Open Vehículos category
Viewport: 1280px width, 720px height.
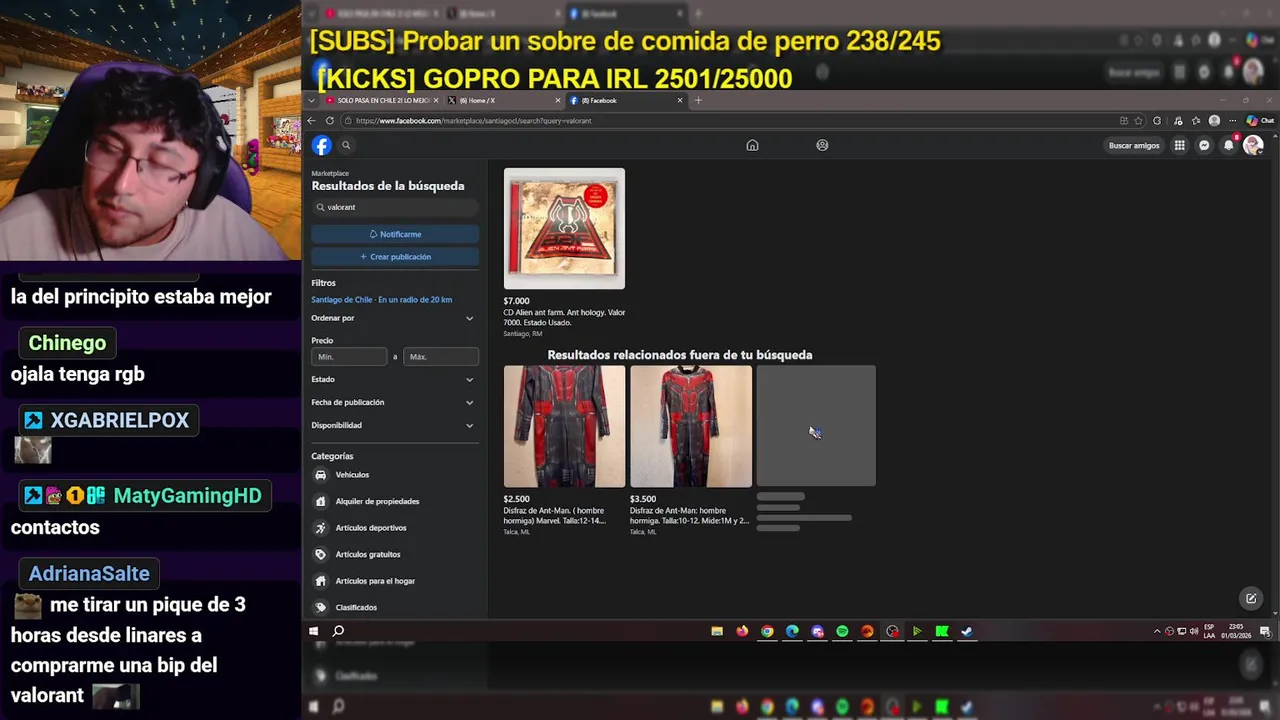tap(394, 475)
